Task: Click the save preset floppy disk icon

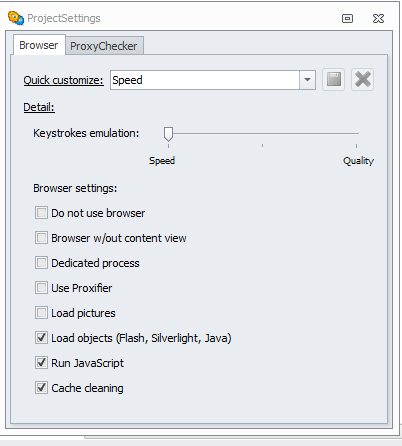Action: click(333, 80)
